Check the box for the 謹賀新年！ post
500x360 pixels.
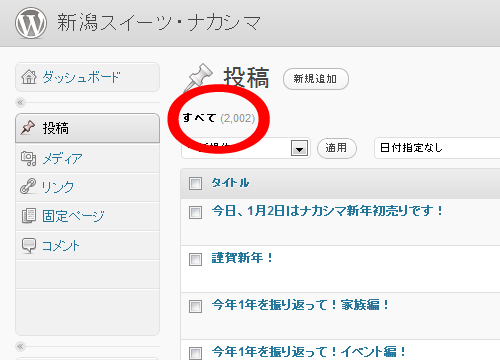(x=195, y=259)
